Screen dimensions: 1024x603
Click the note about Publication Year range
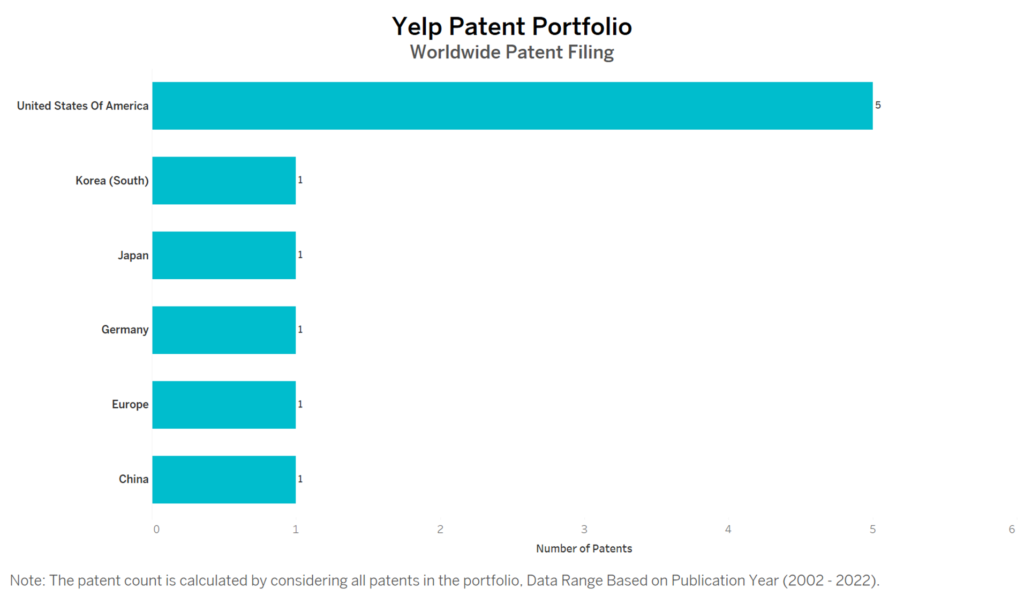pyautogui.click(x=445, y=581)
